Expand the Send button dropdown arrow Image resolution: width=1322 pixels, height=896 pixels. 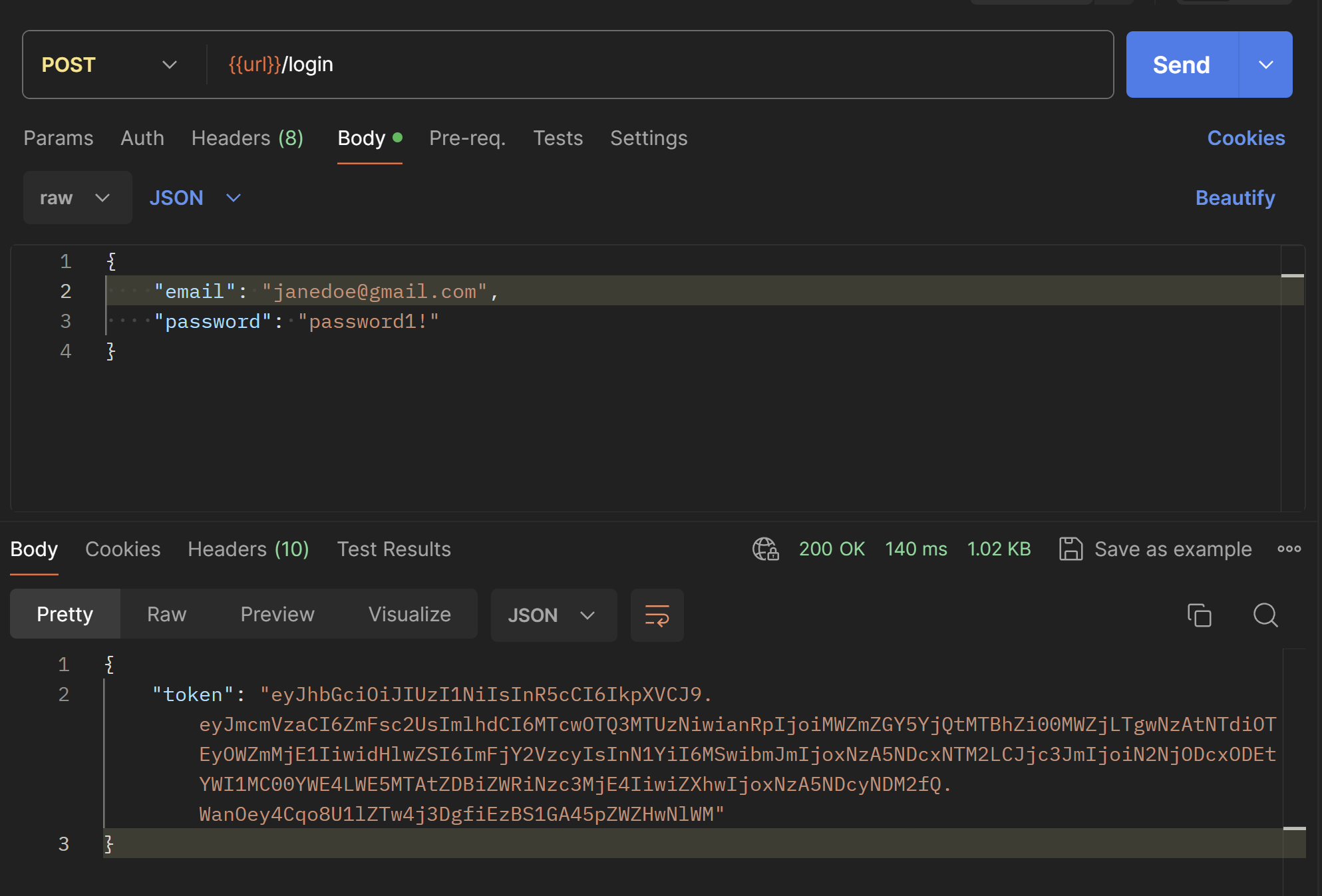[1265, 65]
